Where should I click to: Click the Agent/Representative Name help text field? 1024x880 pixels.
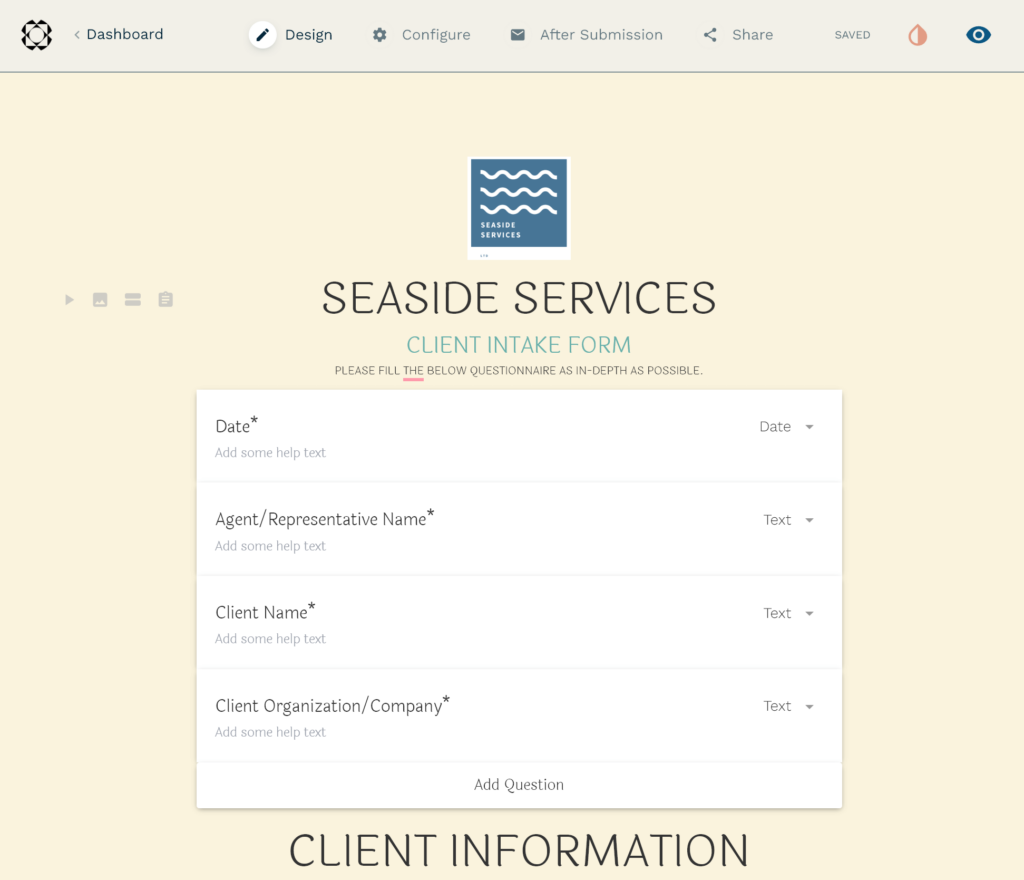tap(270, 545)
